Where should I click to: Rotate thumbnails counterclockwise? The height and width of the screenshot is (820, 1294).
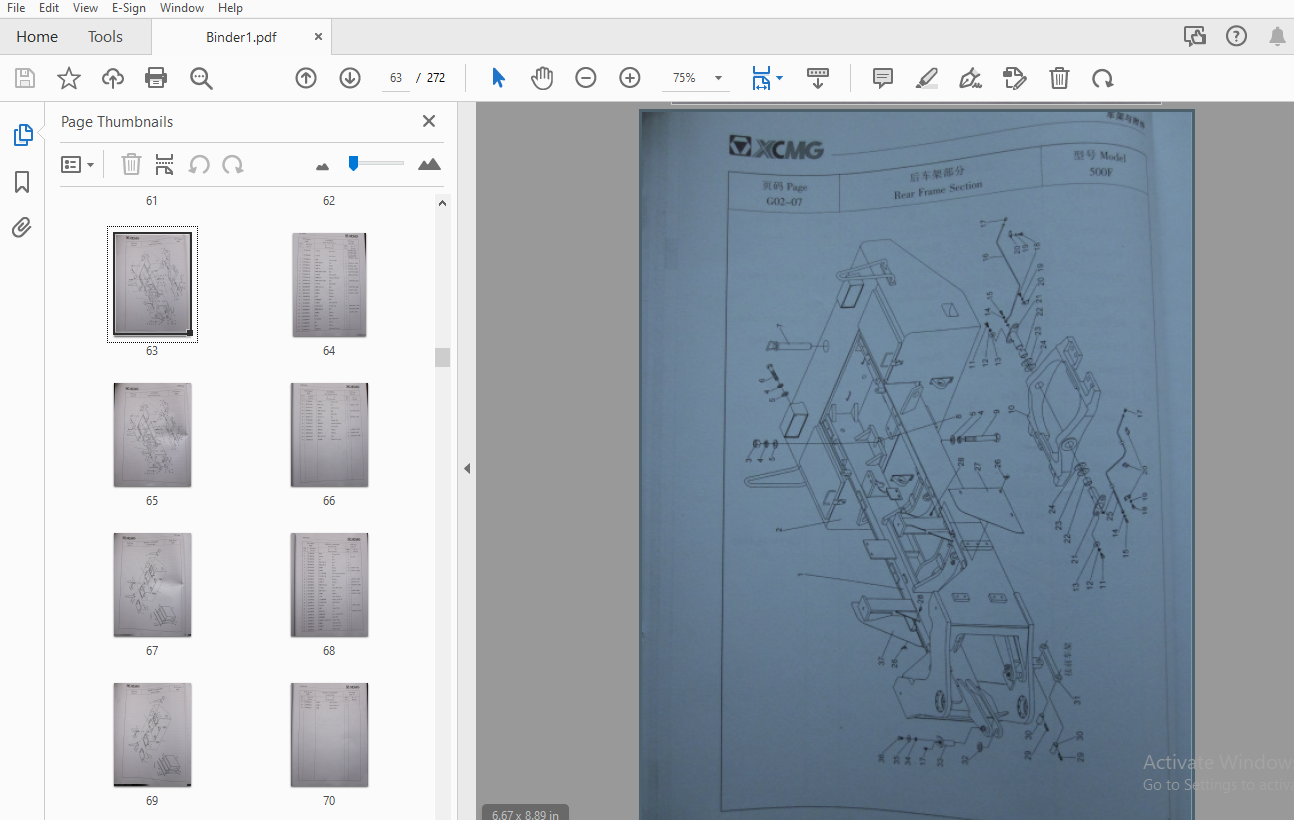point(199,164)
